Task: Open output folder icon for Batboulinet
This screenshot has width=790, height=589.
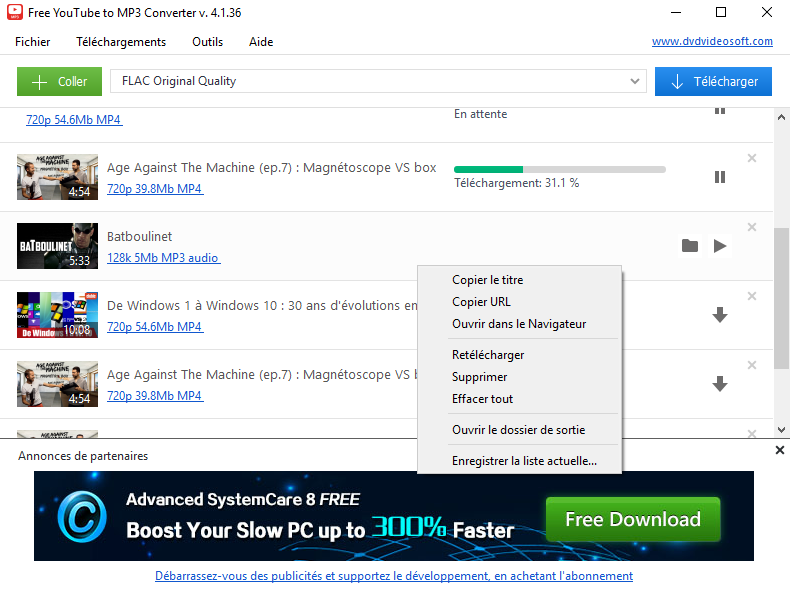Action: pos(689,246)
